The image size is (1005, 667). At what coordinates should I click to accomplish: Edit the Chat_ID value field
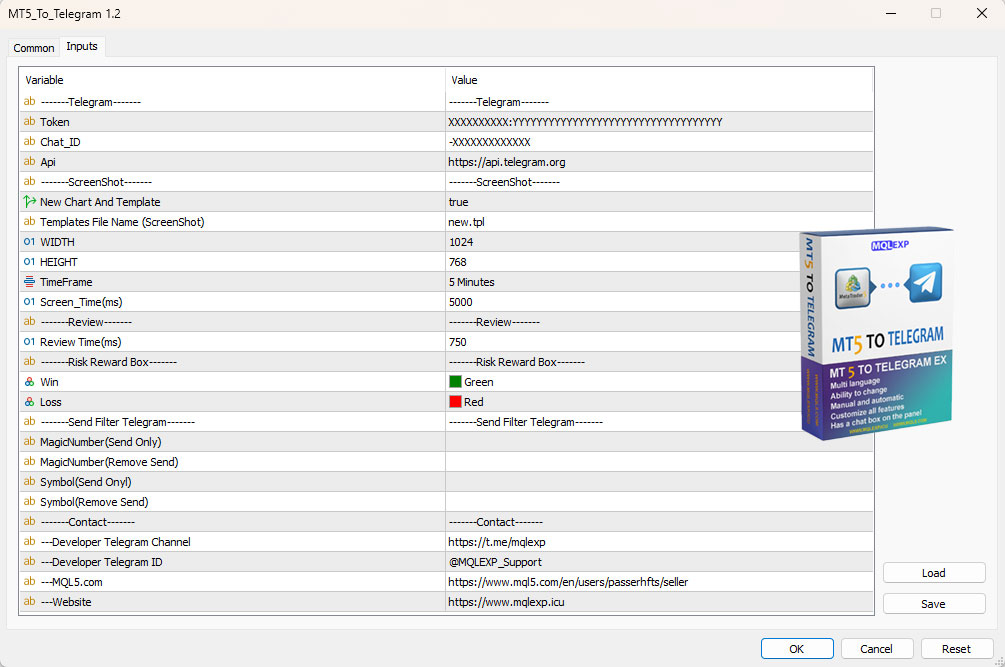coord(659,142)
